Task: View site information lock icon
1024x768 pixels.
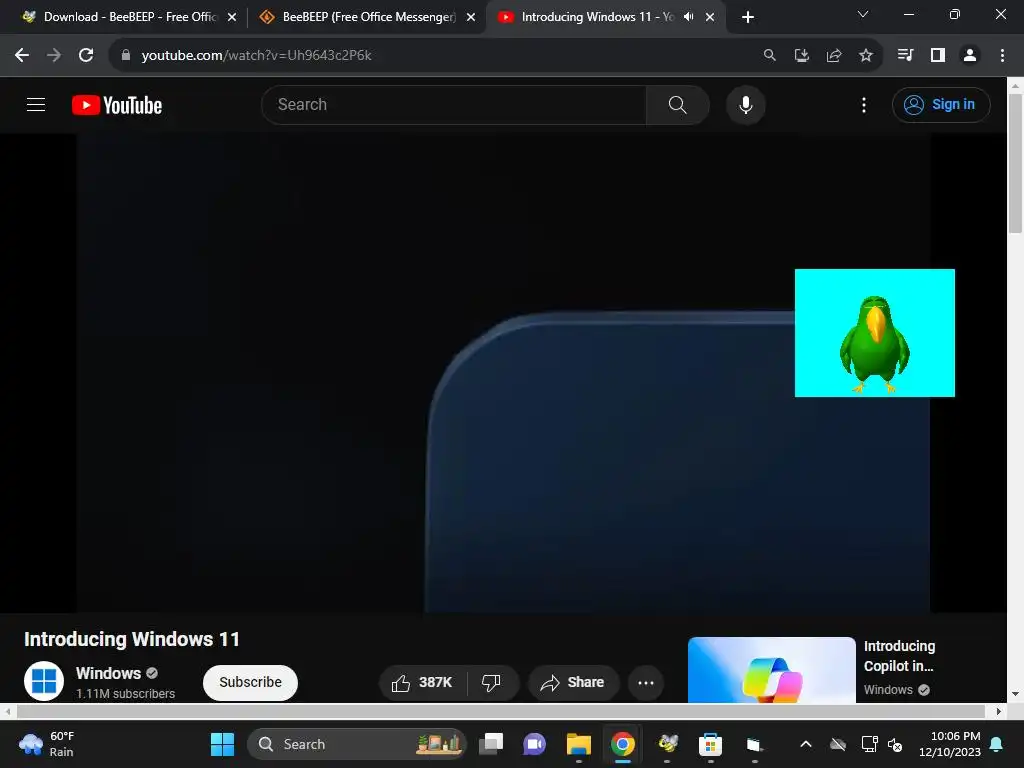Action: 126,56
